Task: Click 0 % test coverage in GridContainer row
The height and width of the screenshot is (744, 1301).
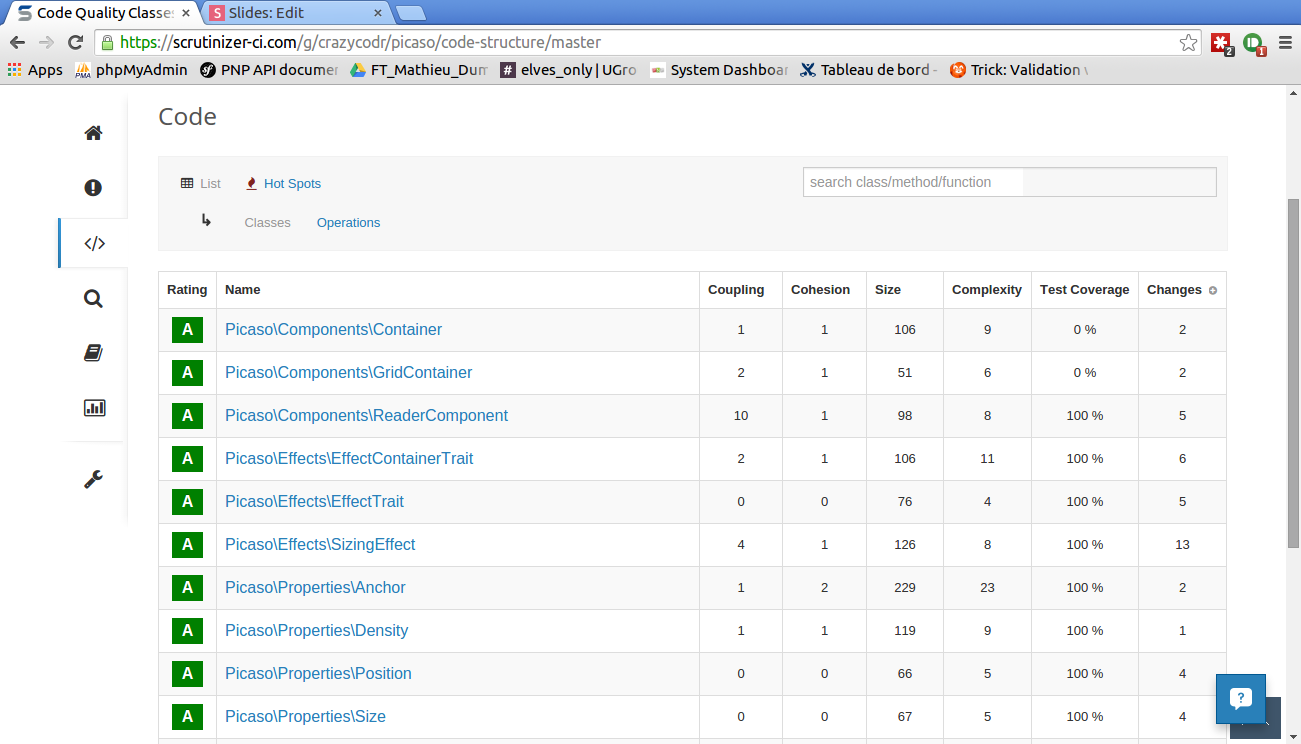Action: 1085,373
